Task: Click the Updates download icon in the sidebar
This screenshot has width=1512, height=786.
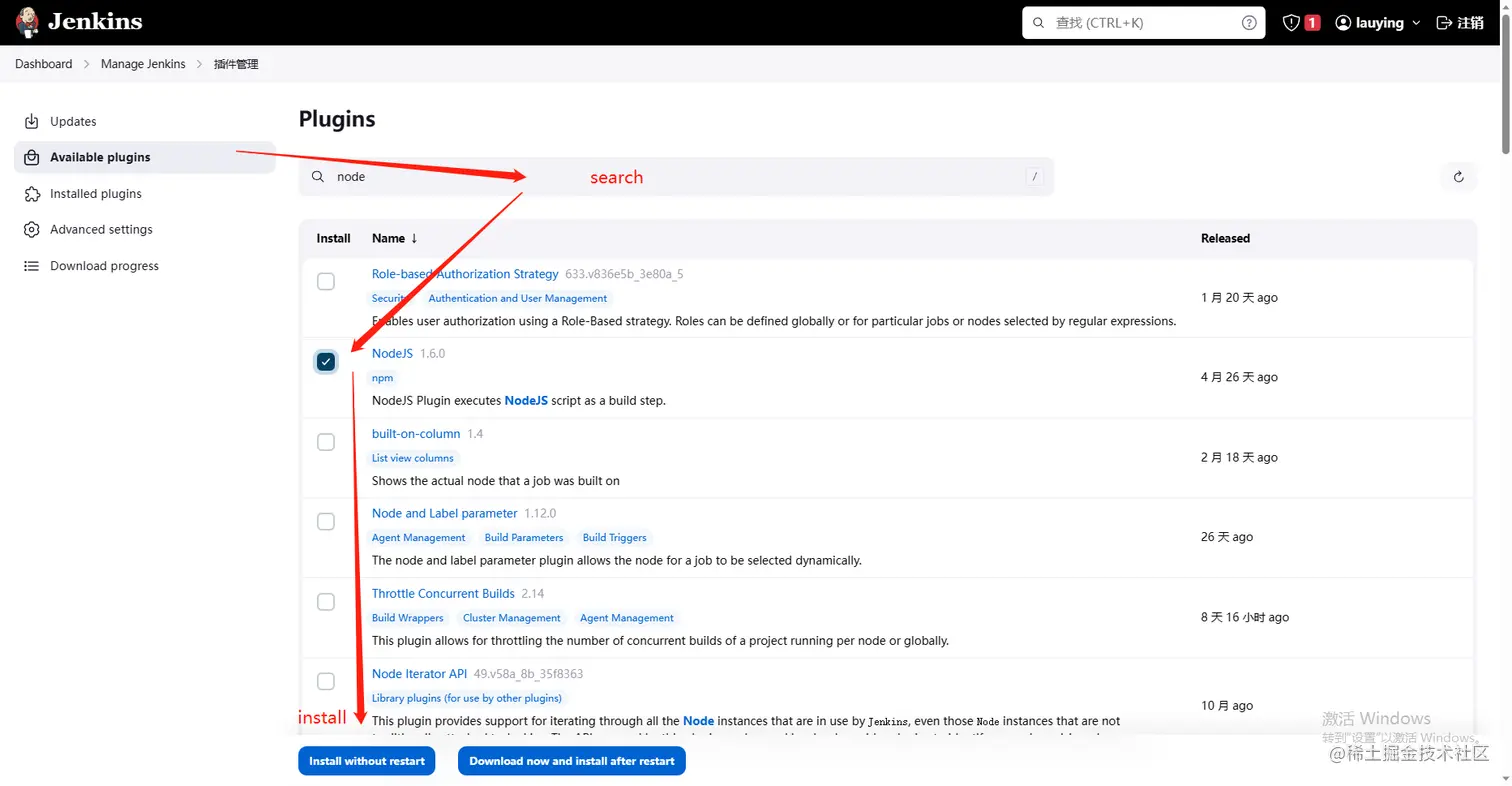Action: pyautogui.click(x=32, y=121)
